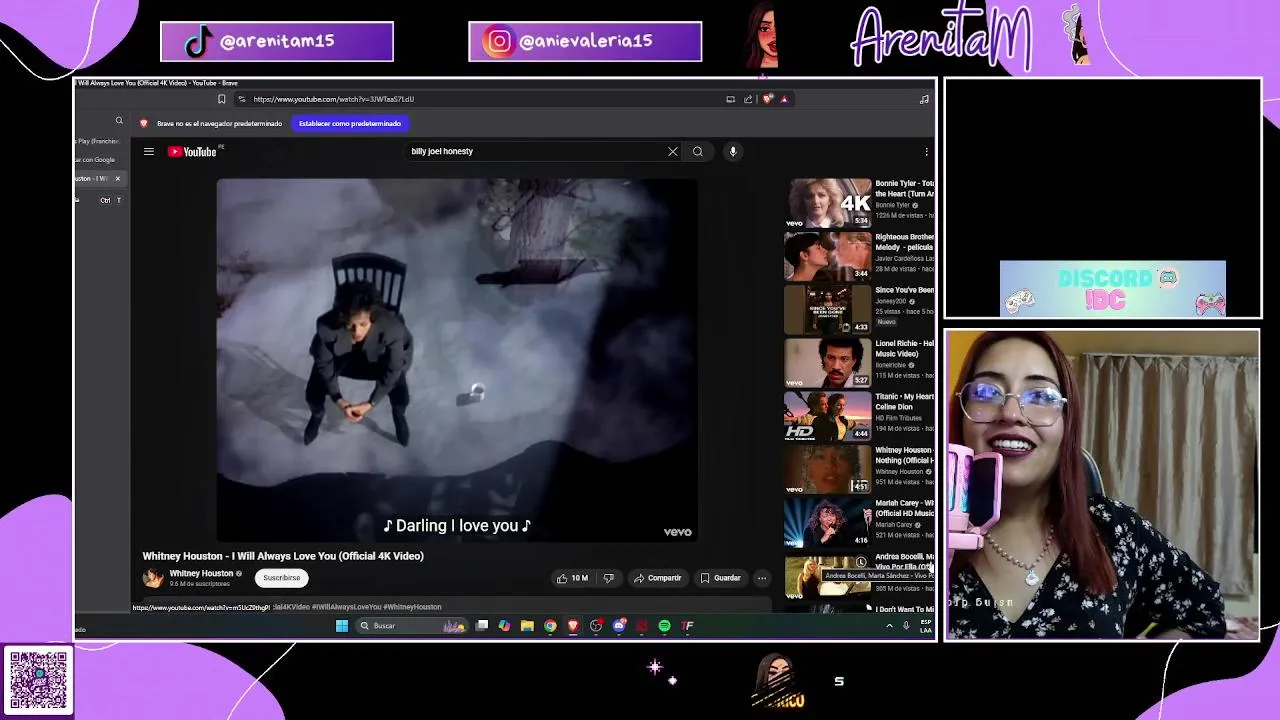
Task: Click the picture-in-picture icon in address bar
Action: pos(731,99)
